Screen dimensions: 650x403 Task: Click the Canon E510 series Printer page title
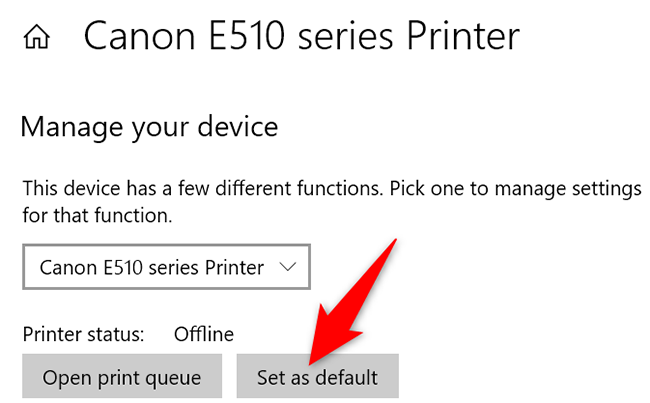point(301,37)
